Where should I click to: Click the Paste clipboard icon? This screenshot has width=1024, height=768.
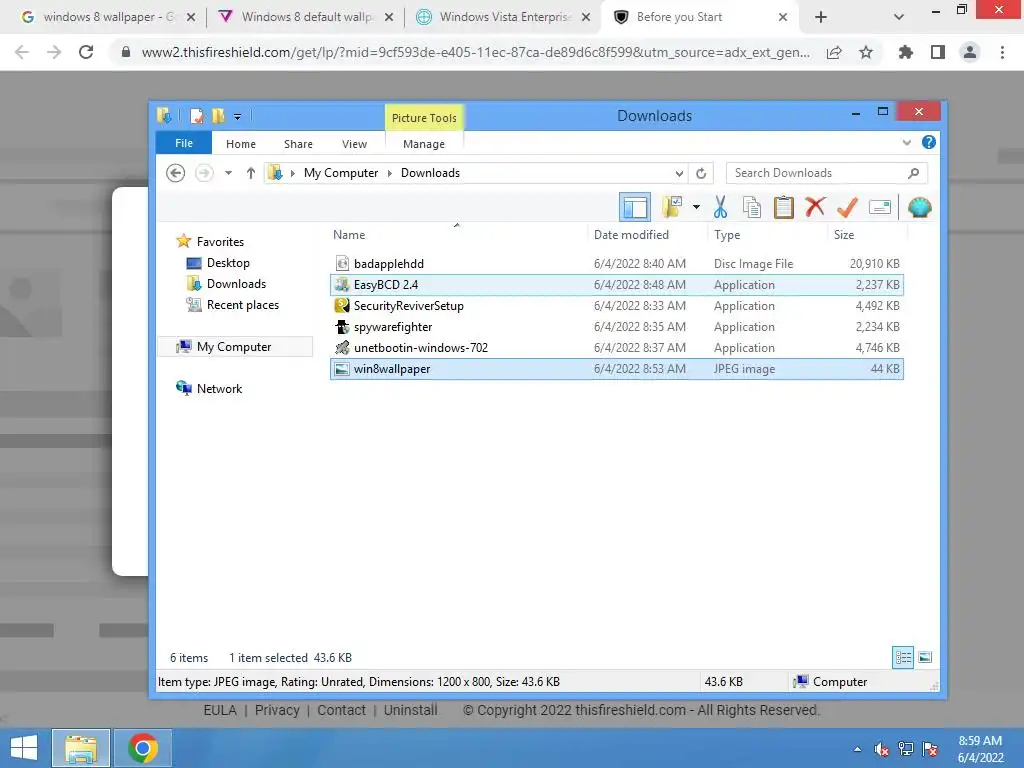[x=784, y=208]
